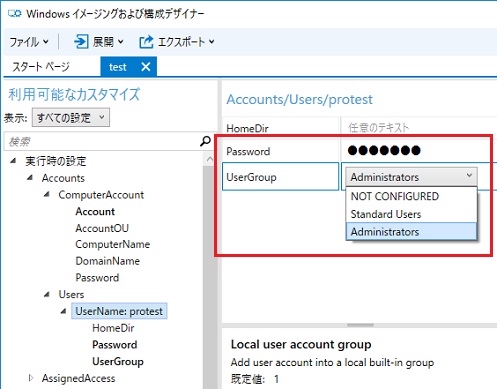Select the test tab
The image size is (497, 389).
[118, 67]
